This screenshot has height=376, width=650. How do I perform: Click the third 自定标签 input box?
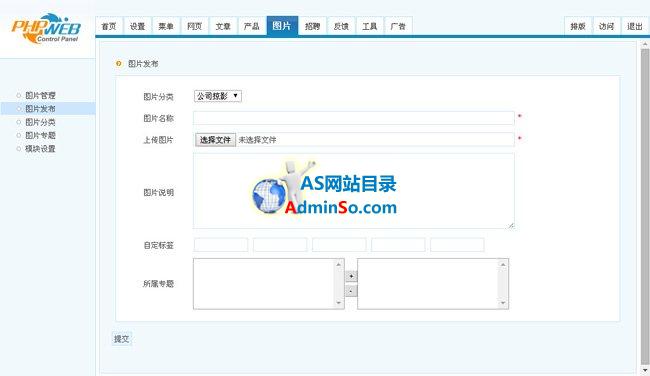coord(339,245)
